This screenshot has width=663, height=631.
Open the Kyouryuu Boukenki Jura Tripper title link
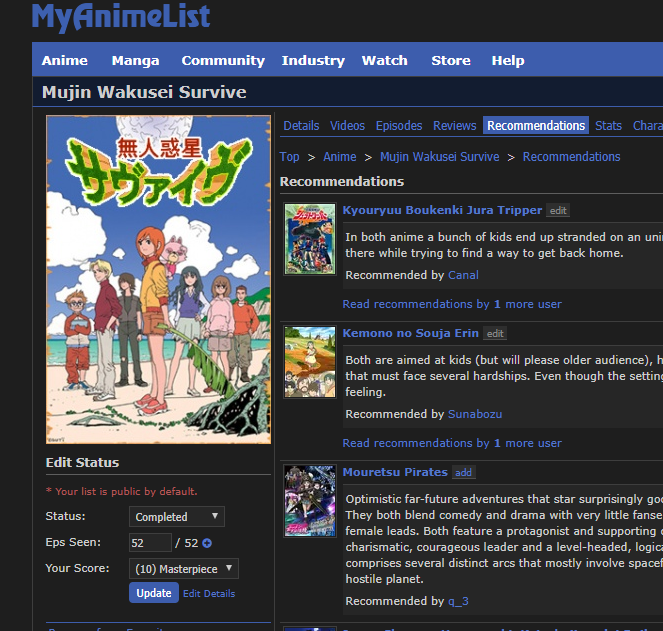click(x=442, y=210)
